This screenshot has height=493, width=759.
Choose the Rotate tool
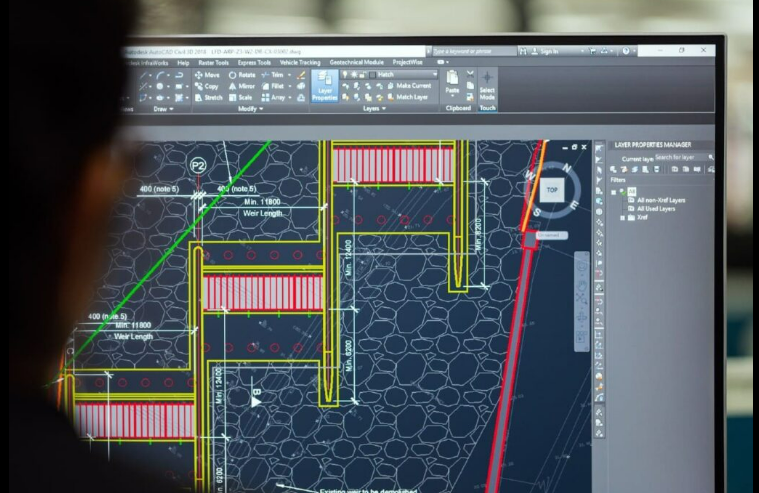pos(242,75)
